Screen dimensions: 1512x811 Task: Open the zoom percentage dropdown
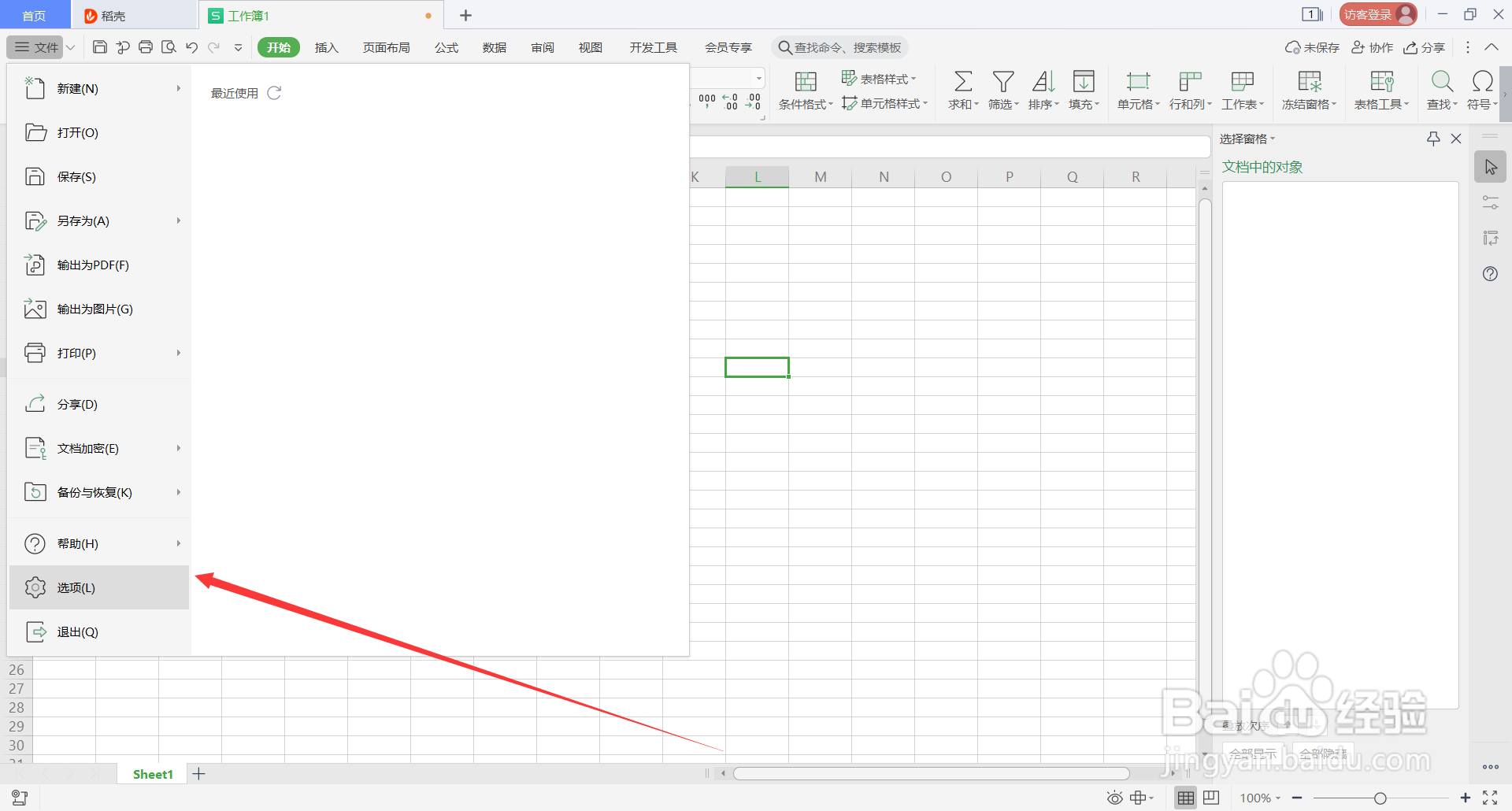coord(1261,797)
